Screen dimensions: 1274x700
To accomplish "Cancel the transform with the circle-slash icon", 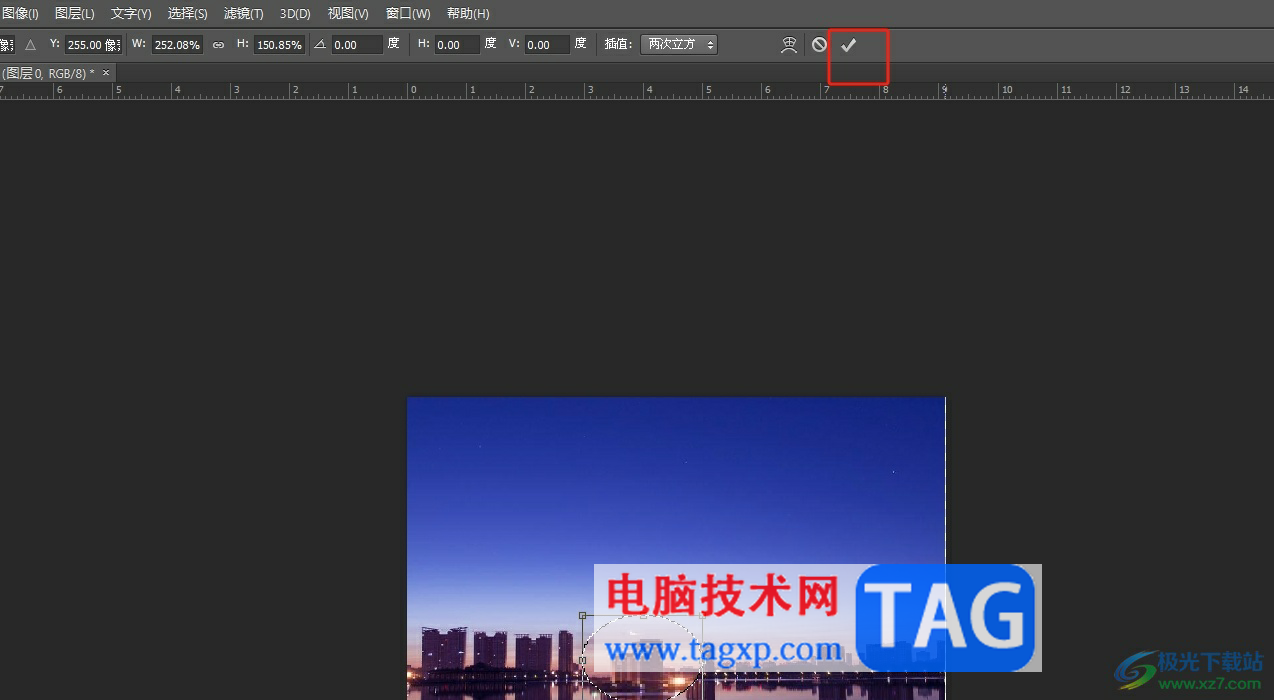I will tap(819, 45).
